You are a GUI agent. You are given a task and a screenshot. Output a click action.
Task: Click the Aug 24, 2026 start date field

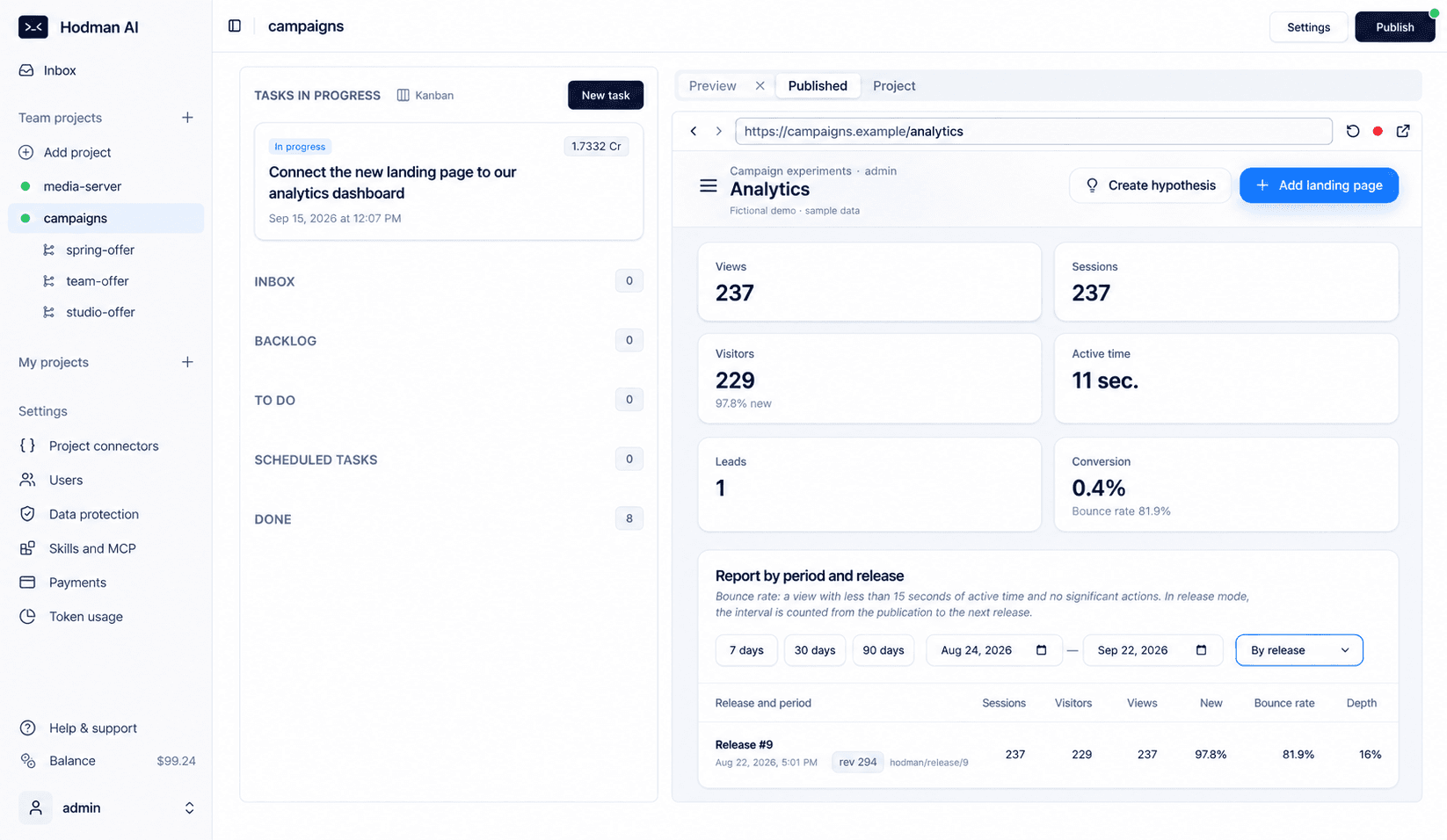coord(994,650)
